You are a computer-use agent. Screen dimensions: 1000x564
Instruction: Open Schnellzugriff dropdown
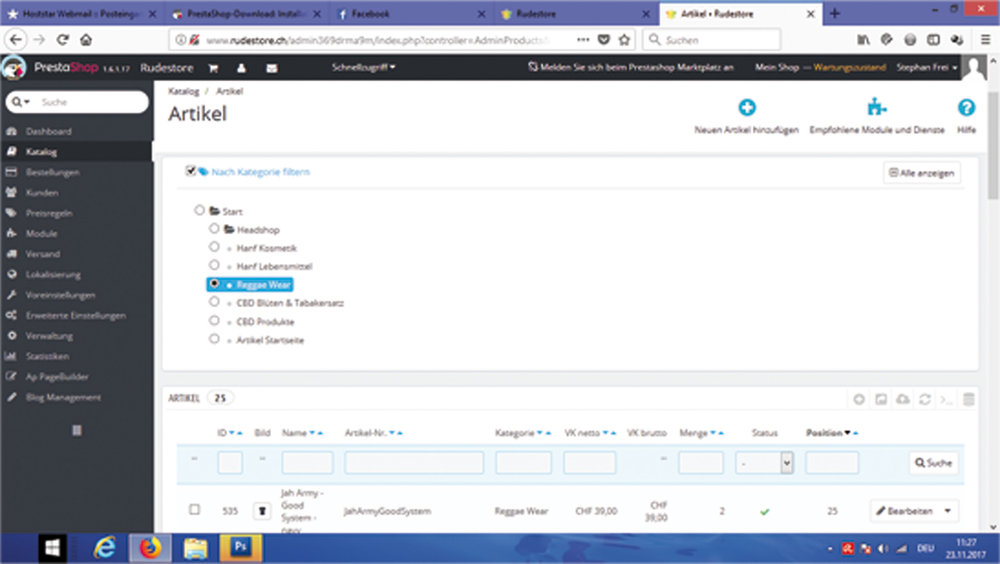click(x=363, y=67)
